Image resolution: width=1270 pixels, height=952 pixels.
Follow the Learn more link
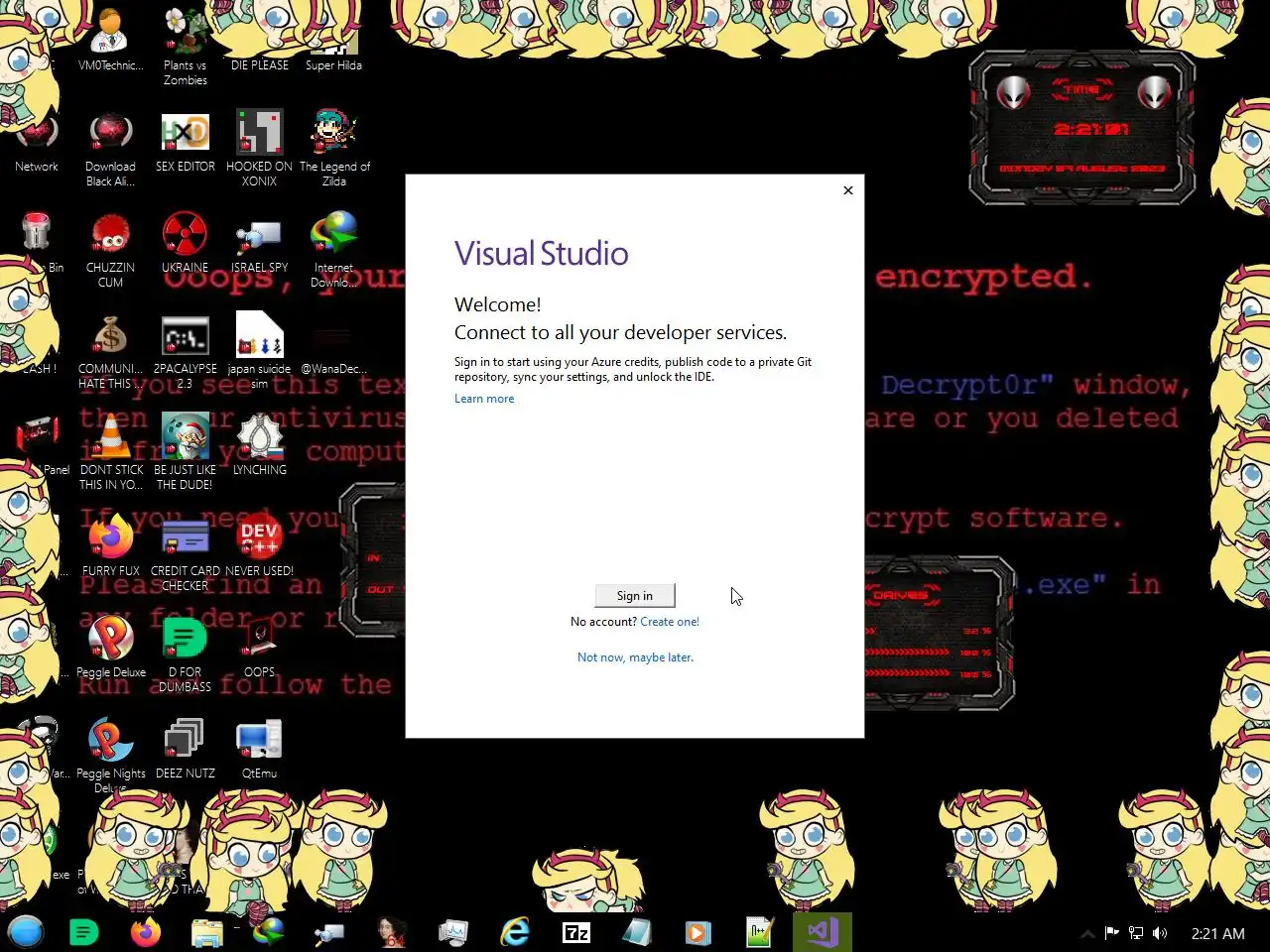click(484, 399)
